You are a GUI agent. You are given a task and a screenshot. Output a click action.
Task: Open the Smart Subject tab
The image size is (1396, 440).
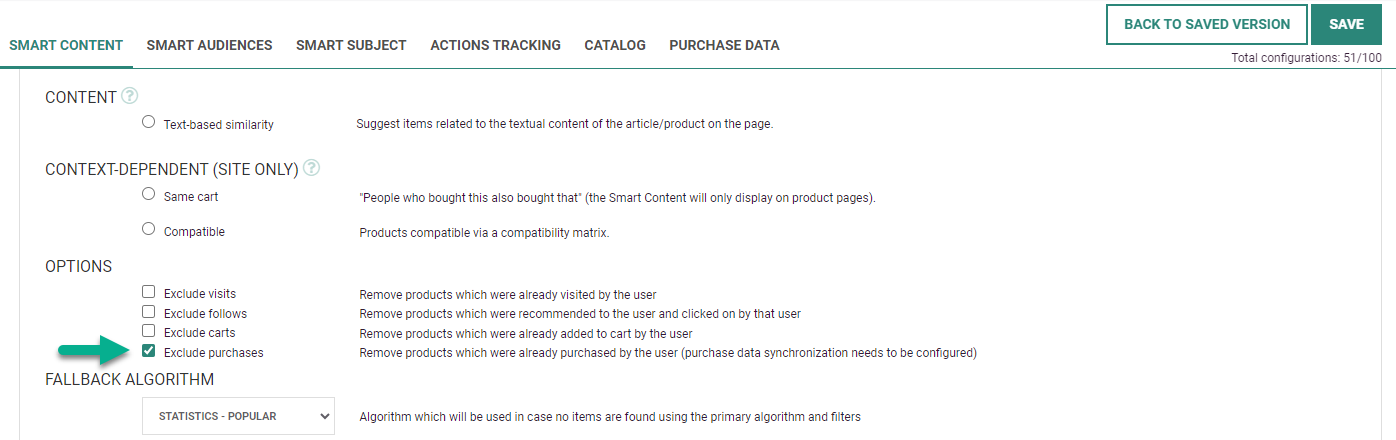(x=351, y=45)
